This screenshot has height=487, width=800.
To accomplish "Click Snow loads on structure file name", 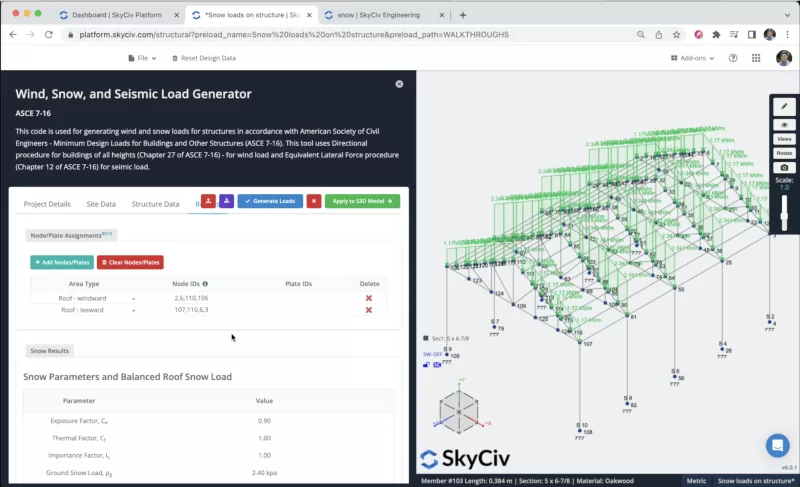I will (x=756, y=481).
